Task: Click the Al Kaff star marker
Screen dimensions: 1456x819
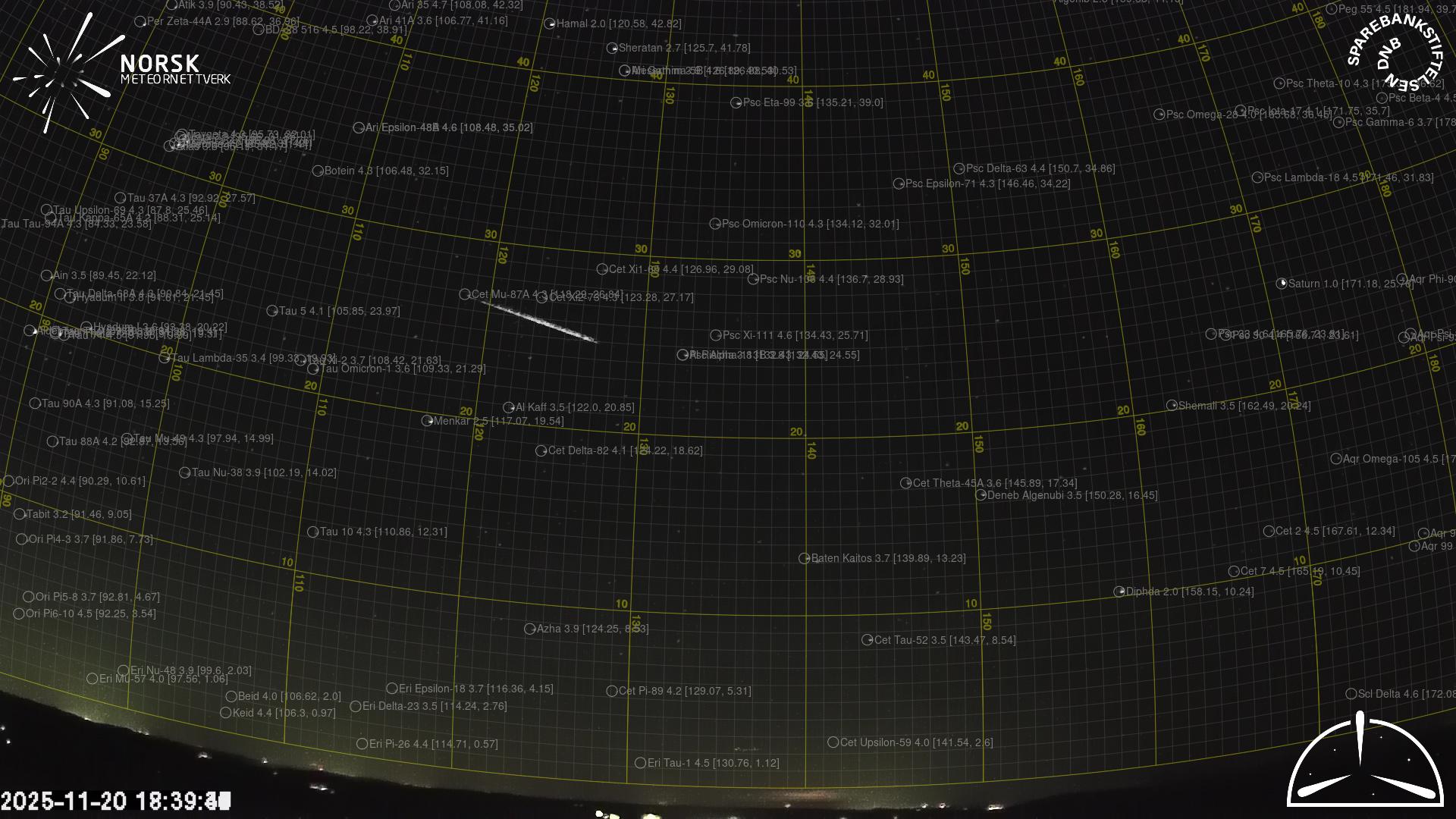Action: (x=508, y=407)
